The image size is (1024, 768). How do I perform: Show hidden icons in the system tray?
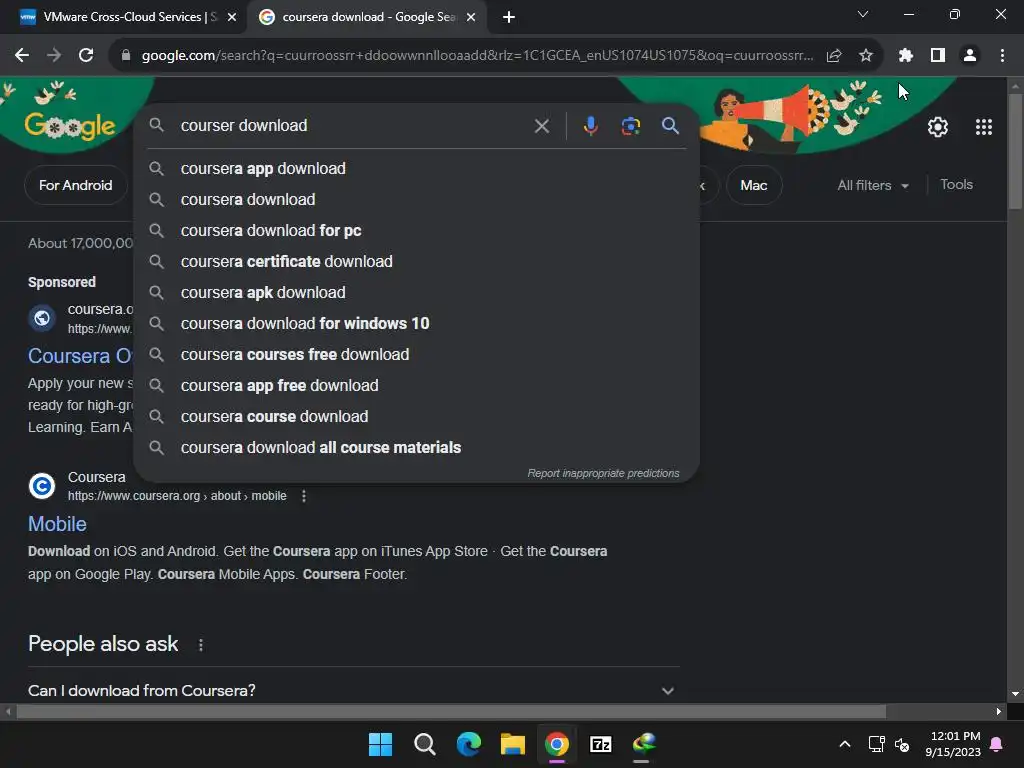click(x=844, y=744)
